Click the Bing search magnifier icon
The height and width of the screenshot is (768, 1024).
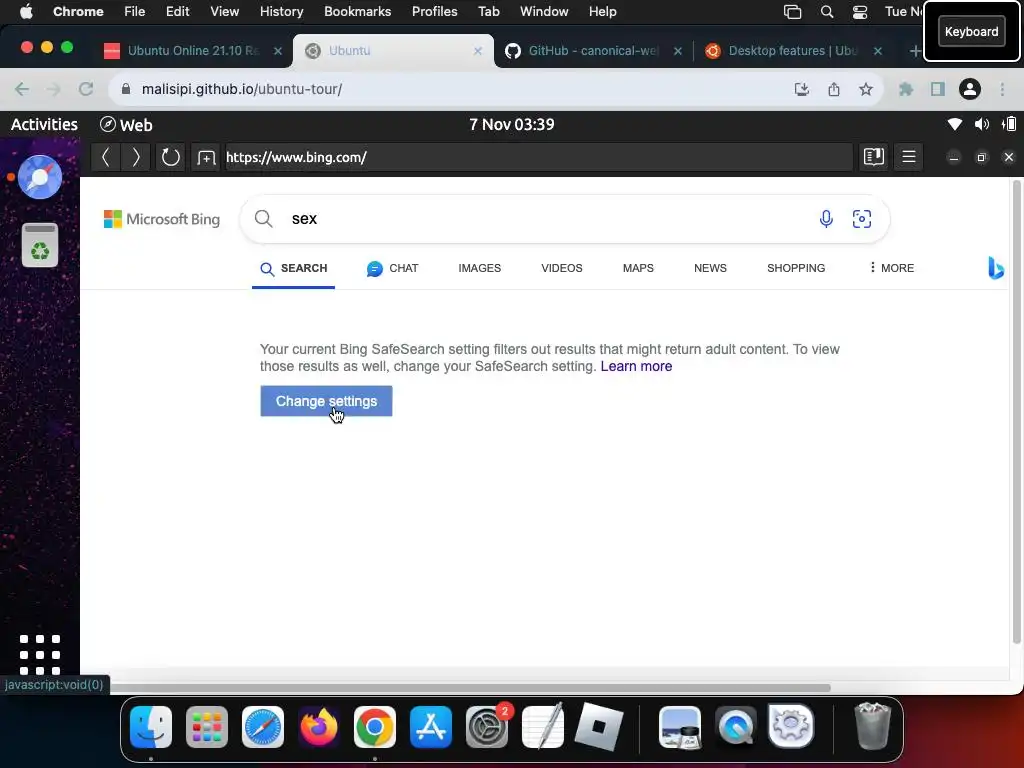pyautogui.click(x=263, y=219)
